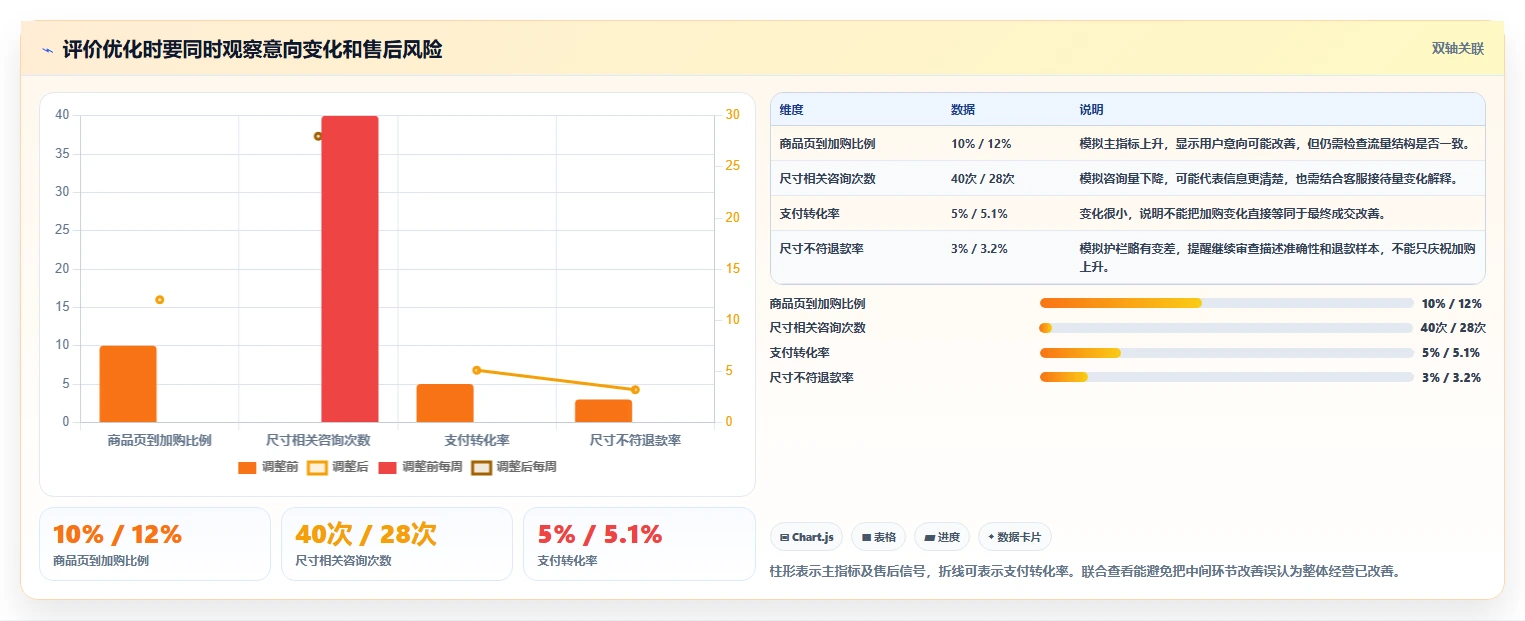Click the 表格 chip
Viewport: 1525px width, 621px height.
pyautogui.click(x=878, y=537)
